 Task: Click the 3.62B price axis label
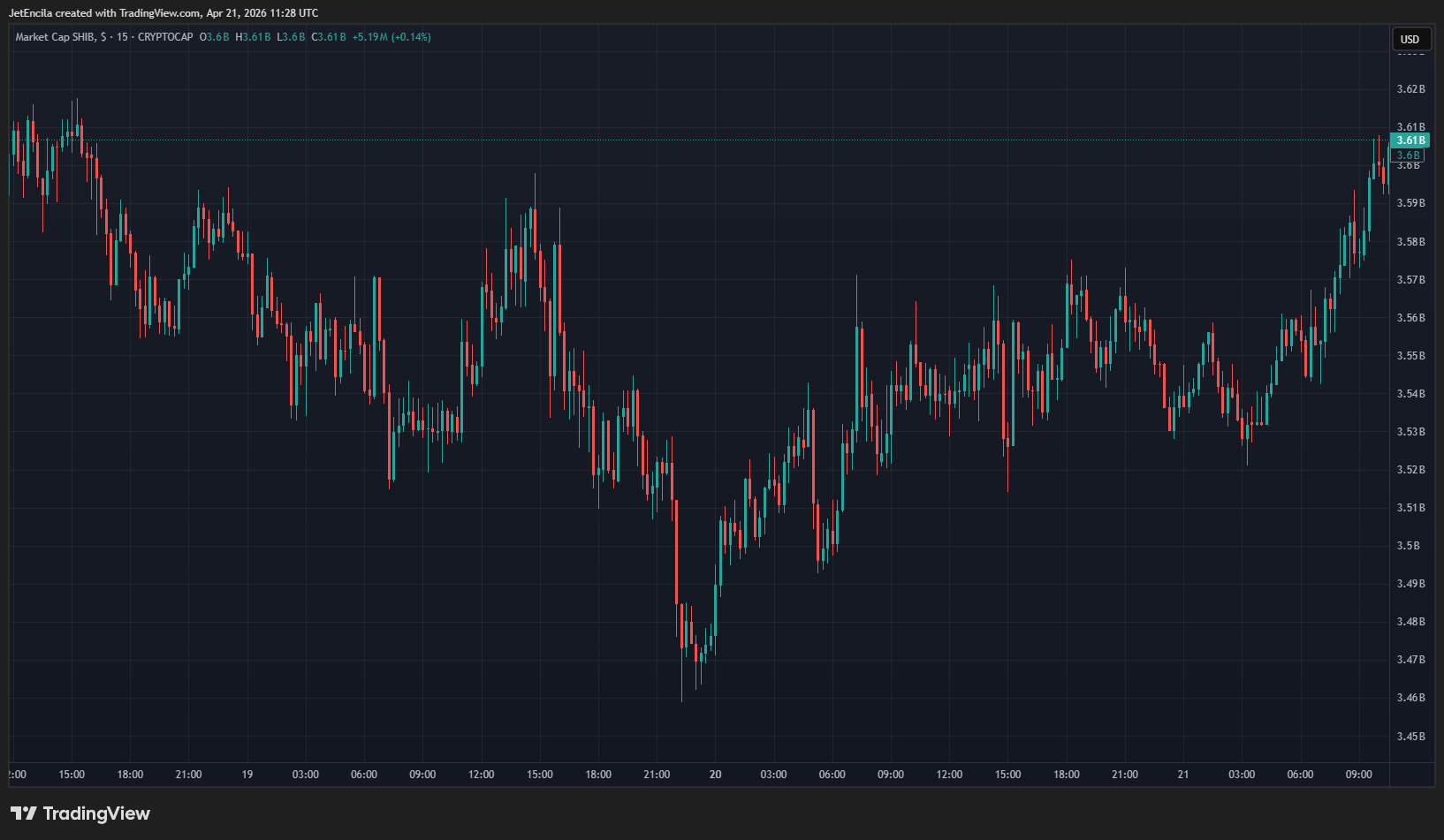coord(1410,89)
